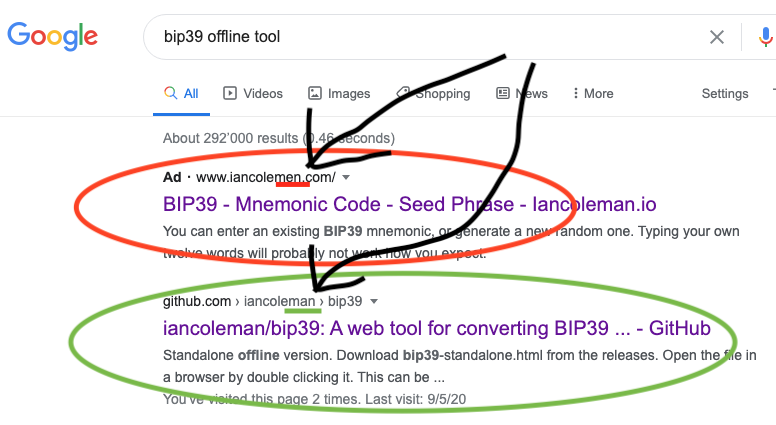776x425 pixels.
Task: Click the www.iancolemen.com/ ad URL text
Action: pyautogui.click(x=266, y=177)
